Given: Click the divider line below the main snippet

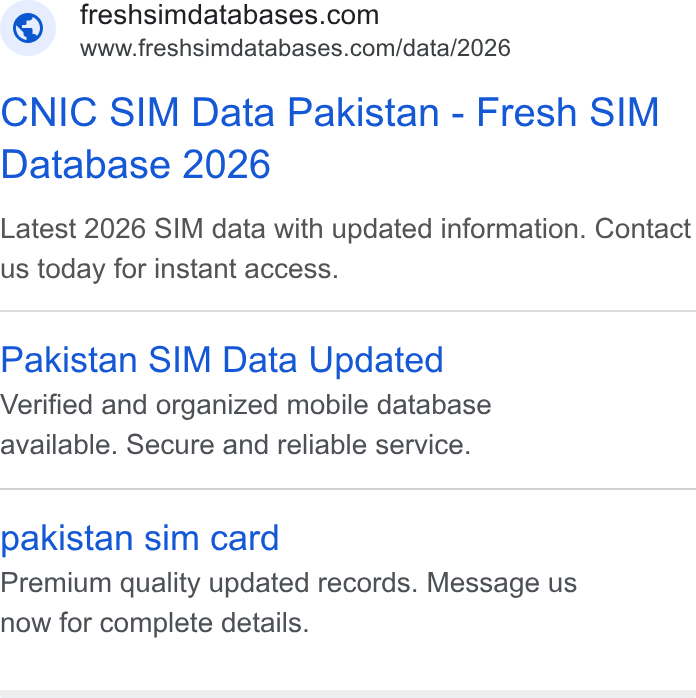Looking at the screenshot, I should (348, 311).
